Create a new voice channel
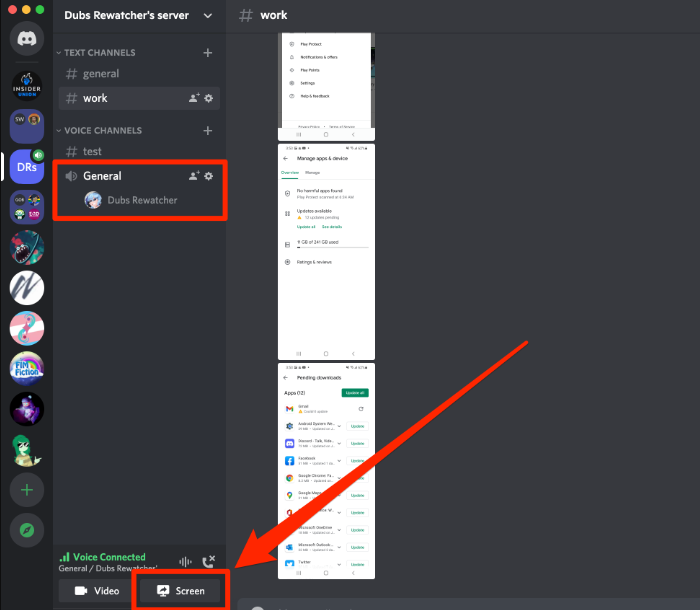The image size is (700, 610). tap(208, 130)
